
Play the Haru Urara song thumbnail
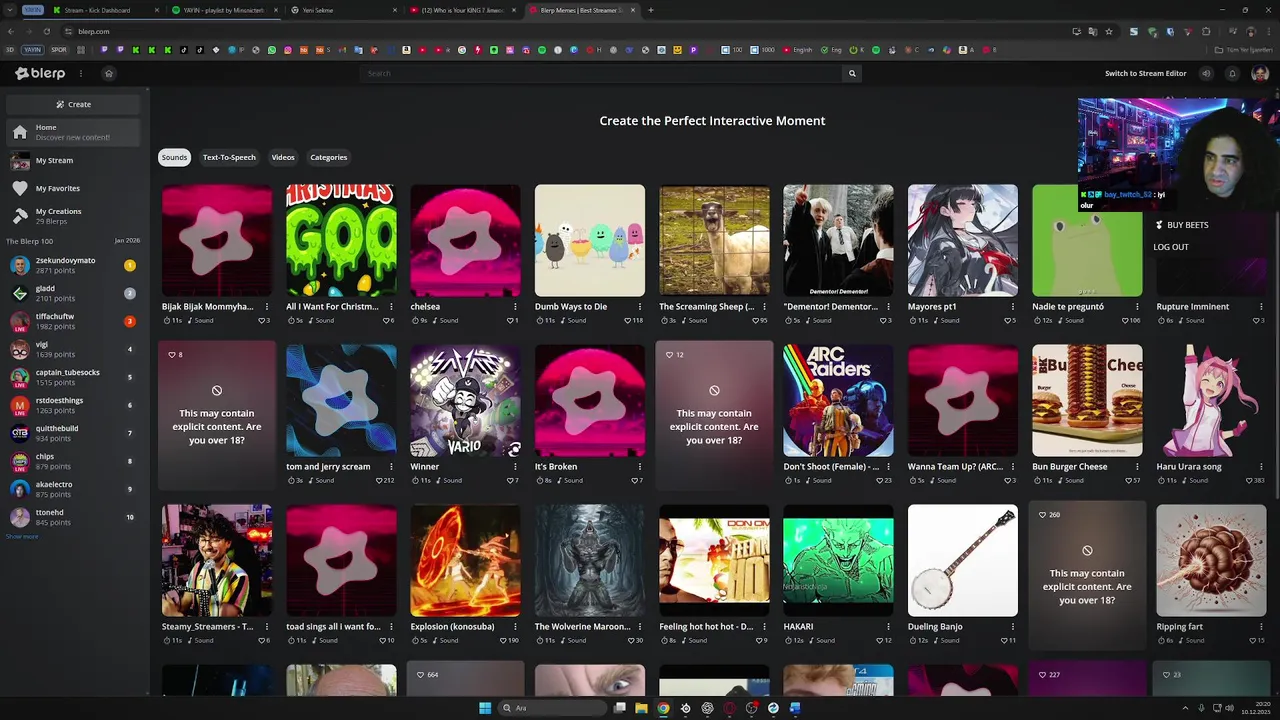click(1211, 400)
